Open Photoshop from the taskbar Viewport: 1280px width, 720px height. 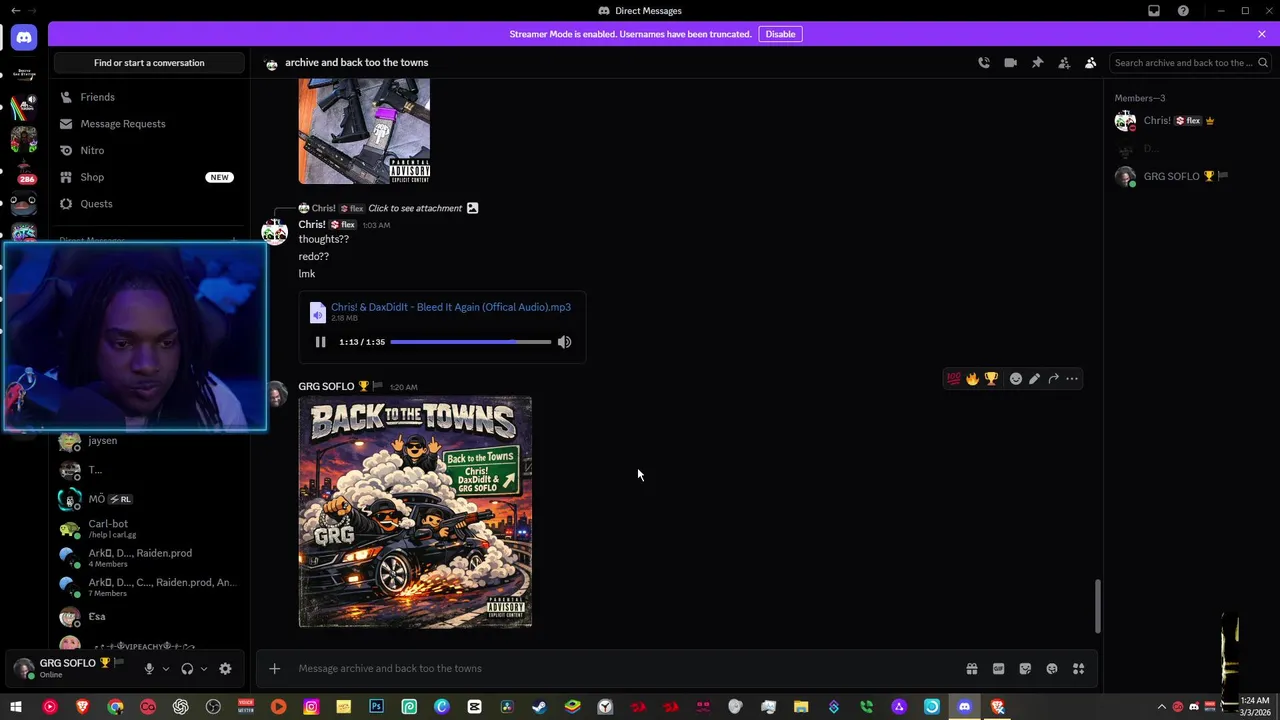(376, 707)
